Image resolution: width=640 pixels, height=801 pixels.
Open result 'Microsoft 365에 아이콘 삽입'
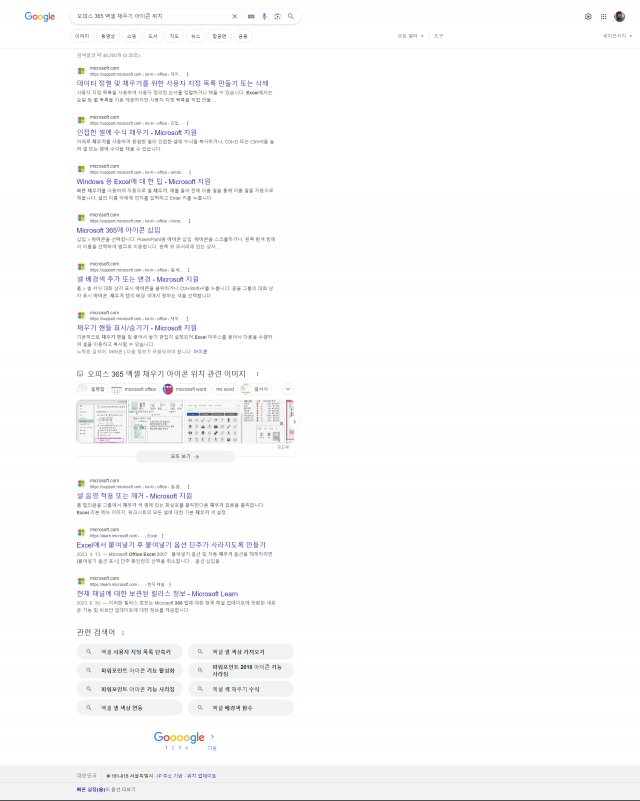[x=118, y=230]
